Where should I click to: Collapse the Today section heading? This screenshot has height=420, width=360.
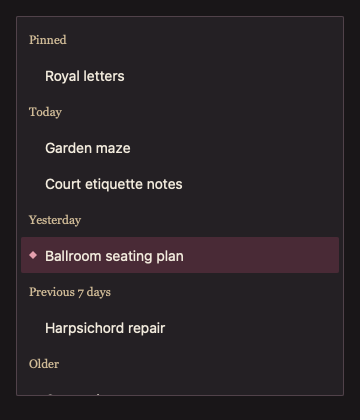pos(45,112)
